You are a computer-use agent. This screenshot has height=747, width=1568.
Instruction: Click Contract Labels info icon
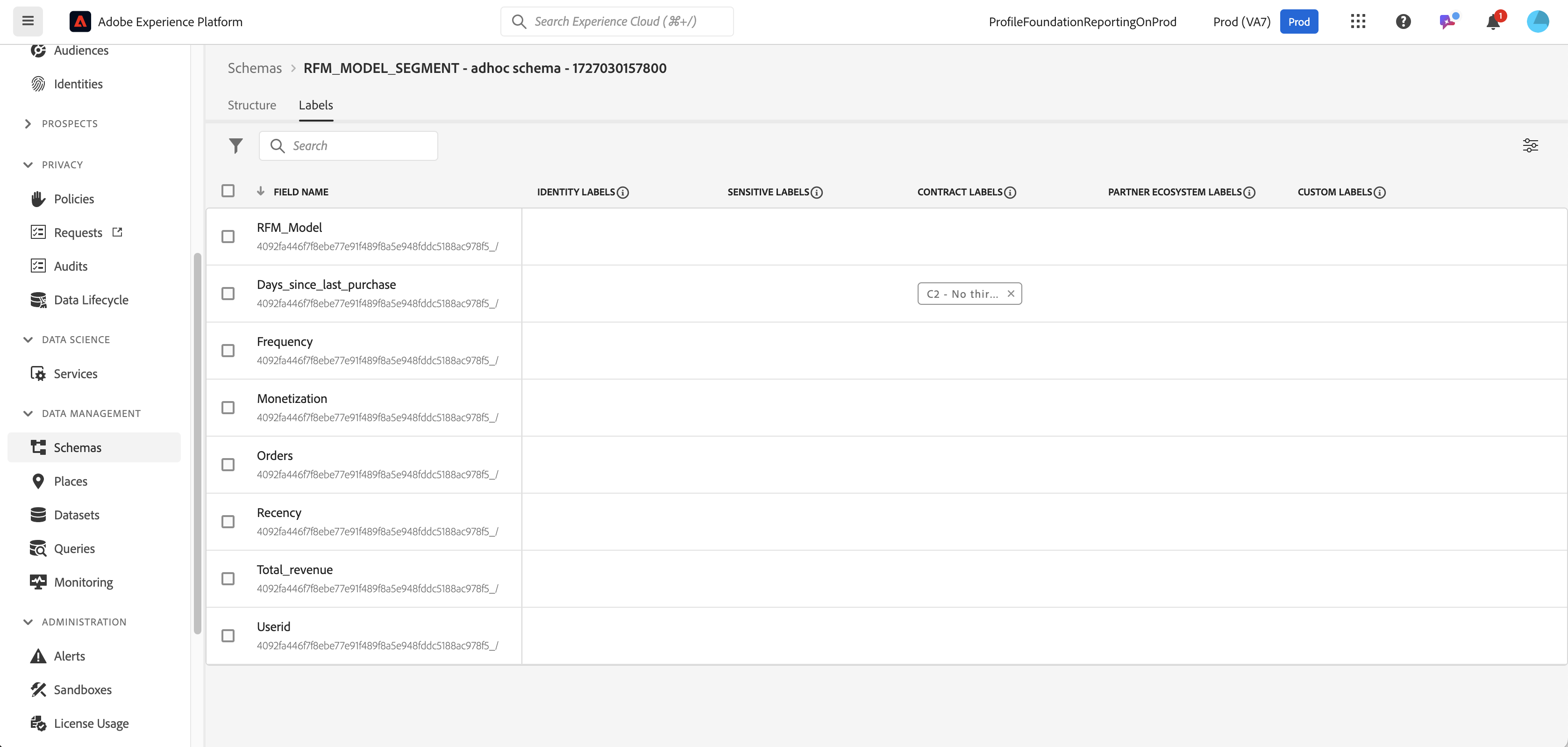(x=1010, y=193)
